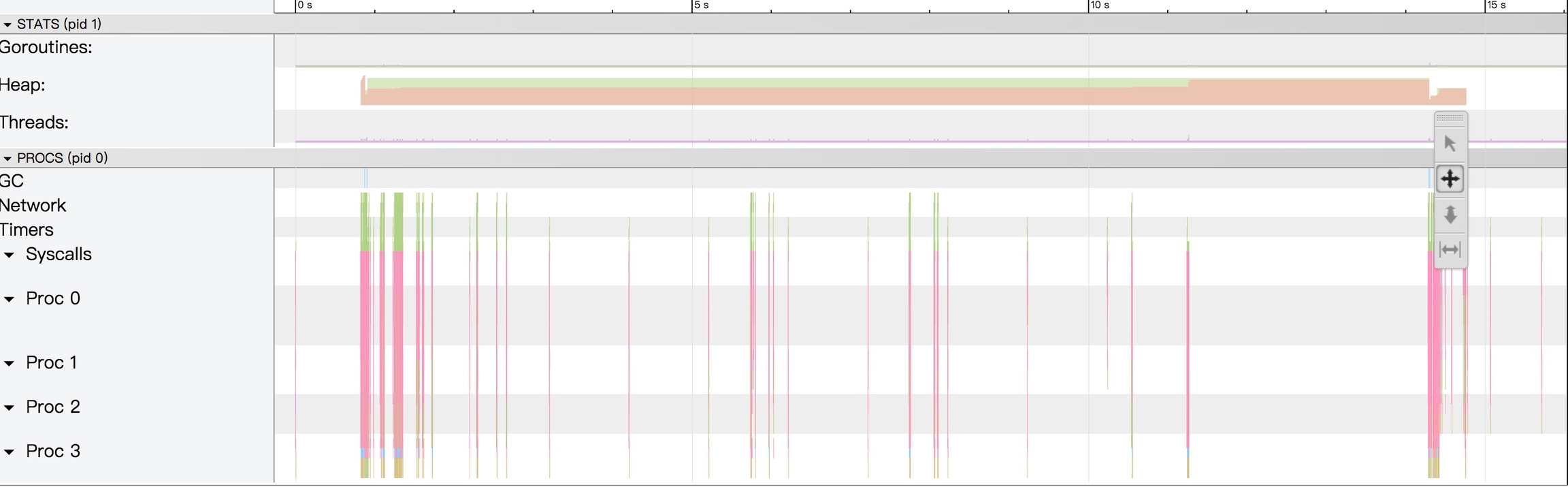Select the Heap counter label

pos(23,85)
